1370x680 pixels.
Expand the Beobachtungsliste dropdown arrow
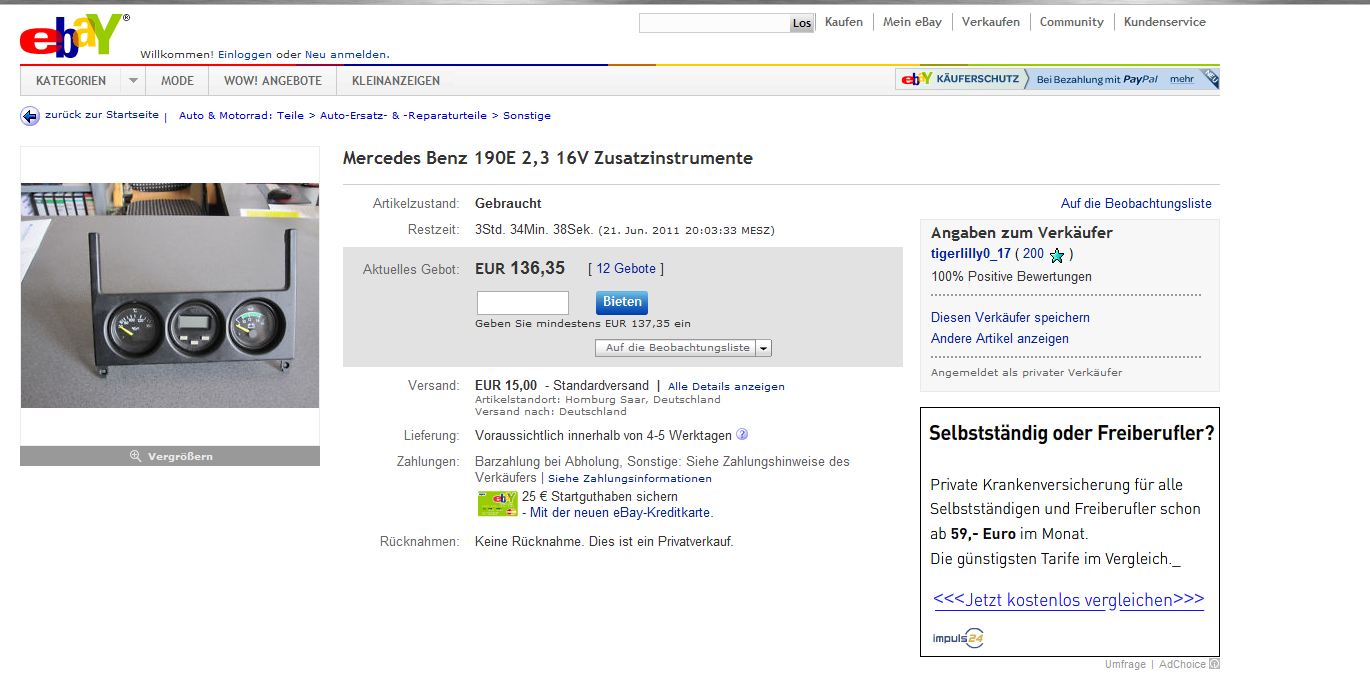click(x=764, y=348)
